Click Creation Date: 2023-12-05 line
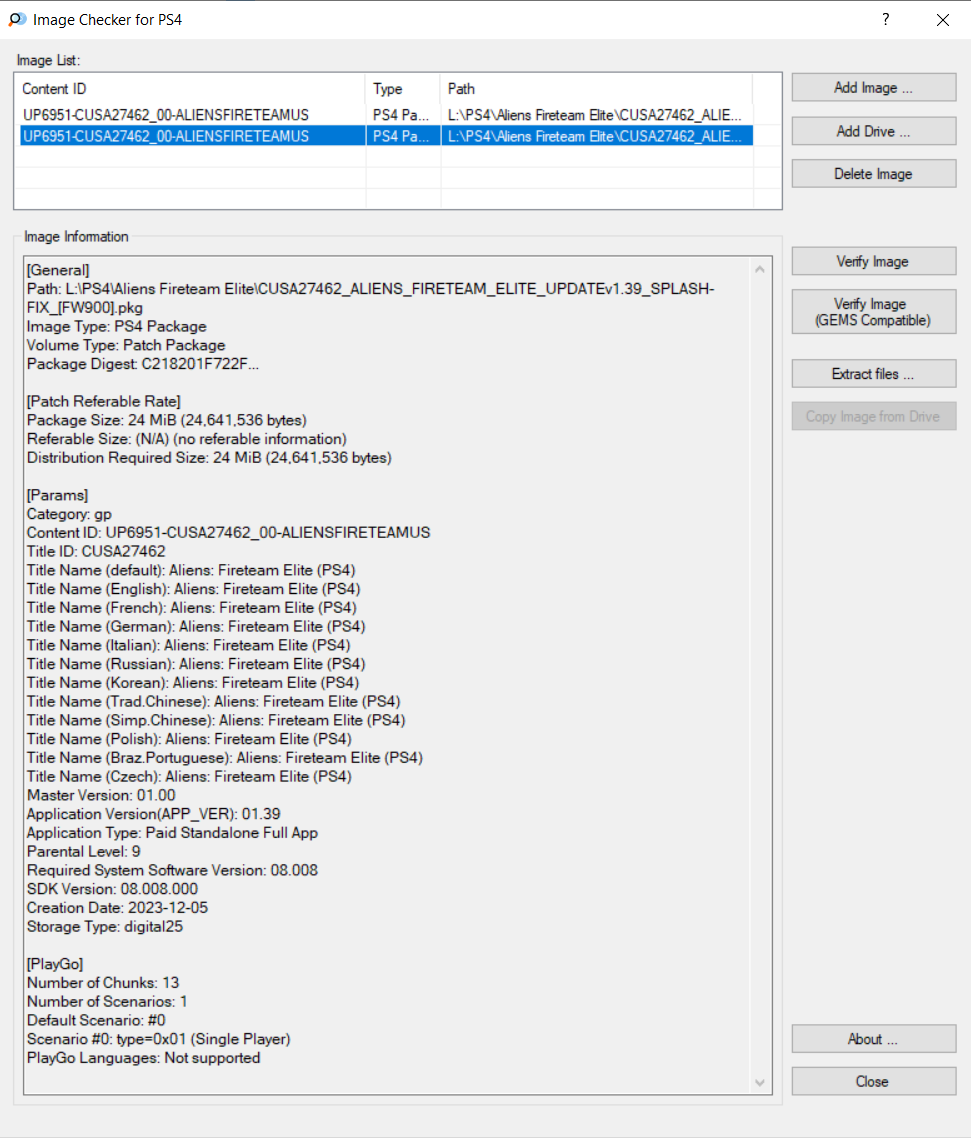 tap(118, 908)
